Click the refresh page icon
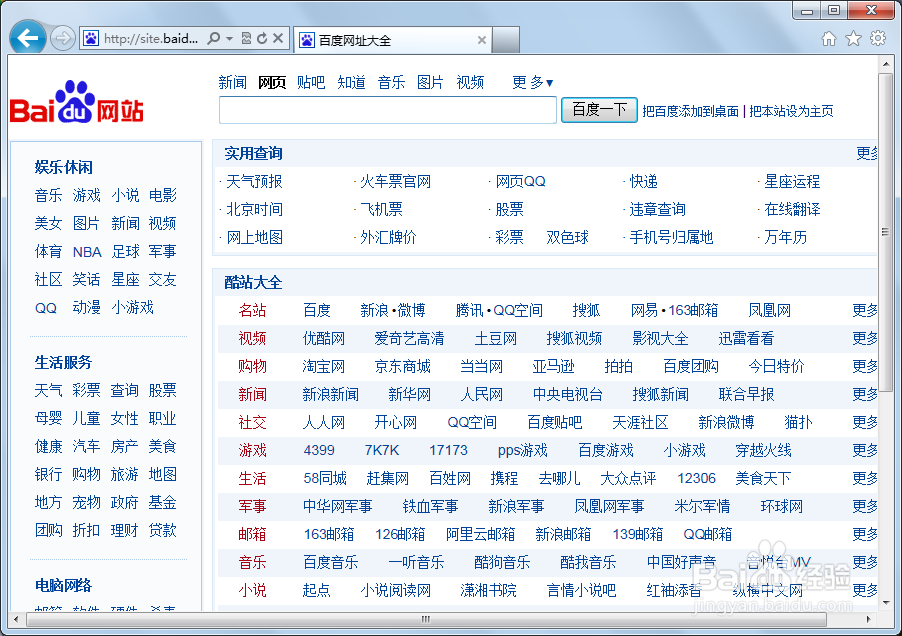This screenshot has width=902, height=636. pos(262,39)
